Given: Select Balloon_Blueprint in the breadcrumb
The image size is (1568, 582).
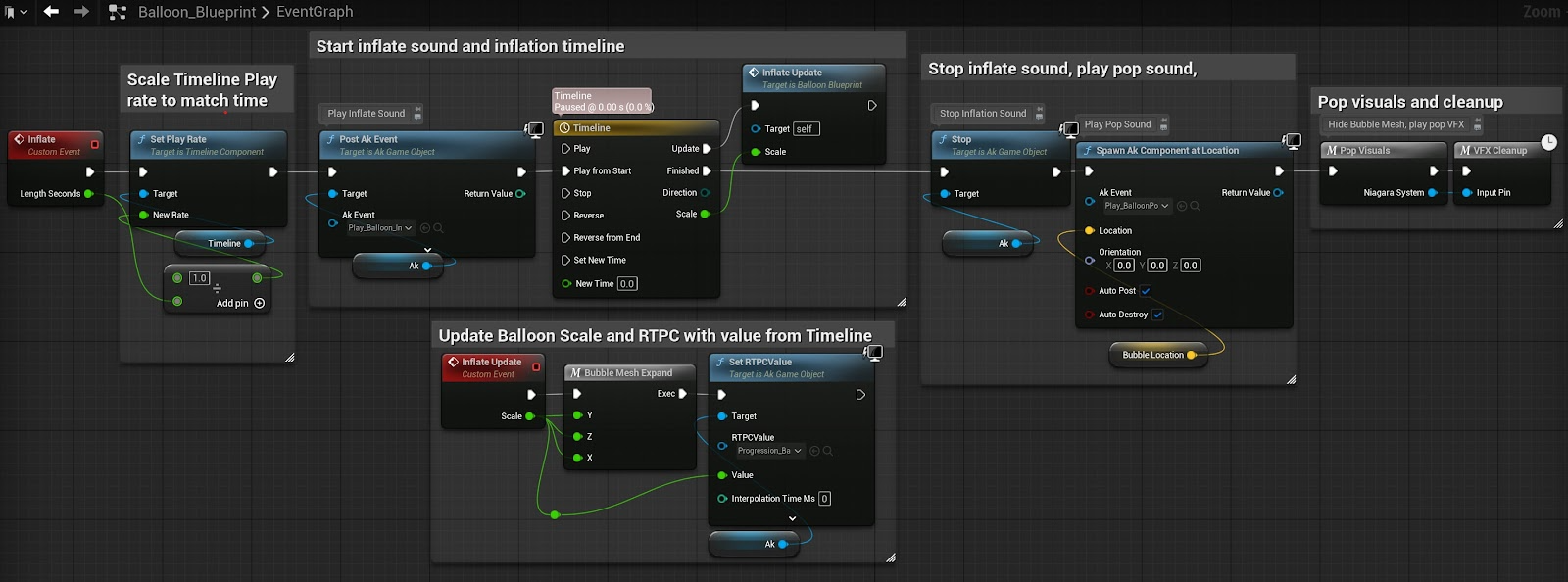Looking at the screenshot, I should point(196,12).
